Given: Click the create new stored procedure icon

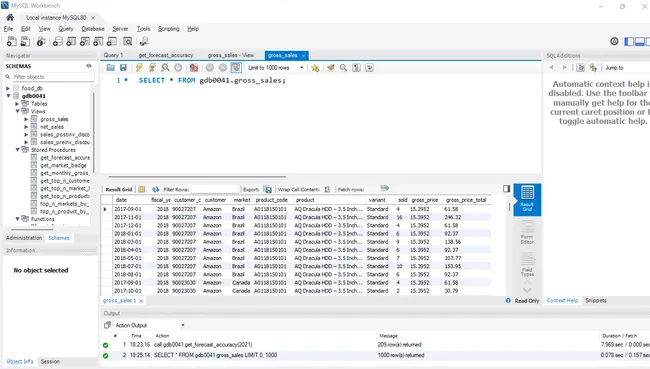Looking at the screenshot, I should pyautogui.click(x=98, y=41).
